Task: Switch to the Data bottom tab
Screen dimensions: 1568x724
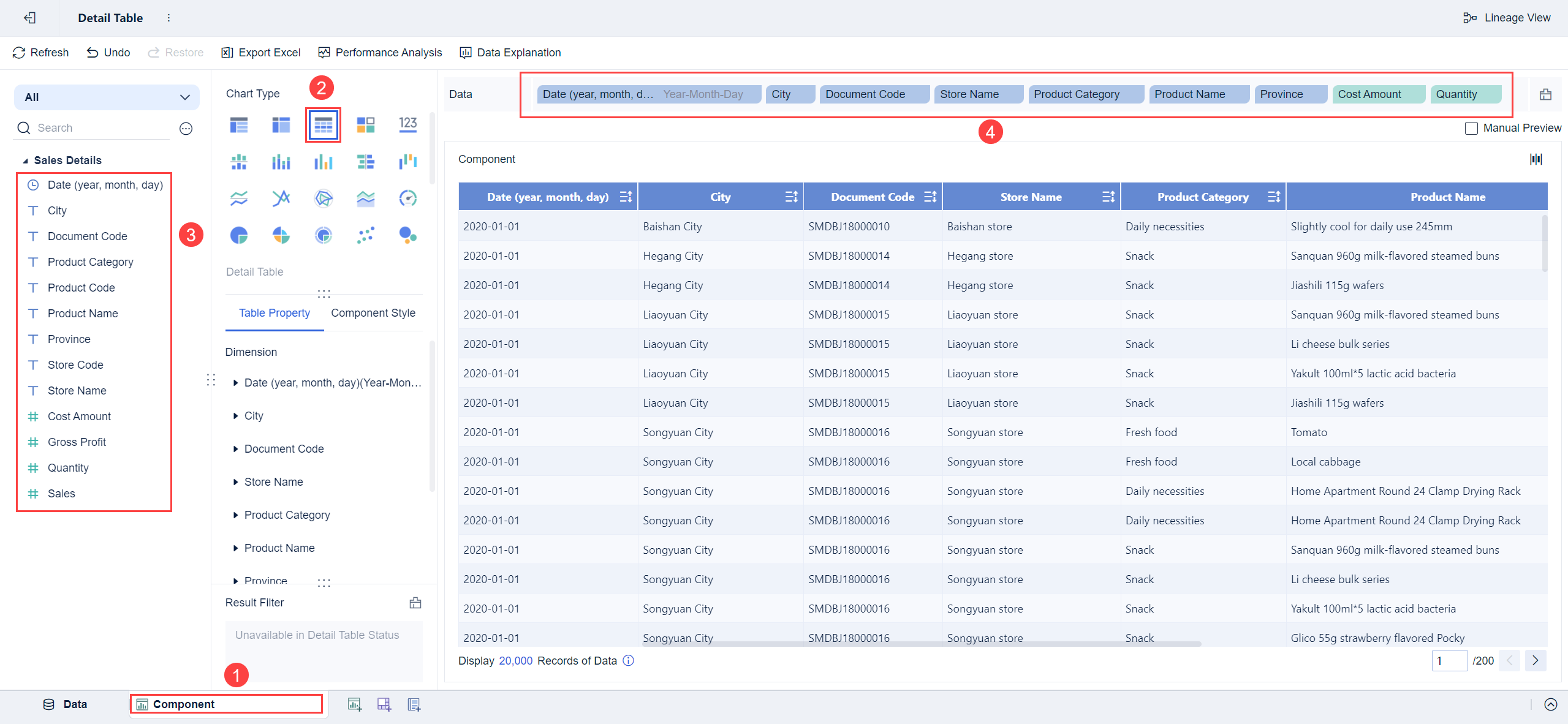Action: click(65, 704)
